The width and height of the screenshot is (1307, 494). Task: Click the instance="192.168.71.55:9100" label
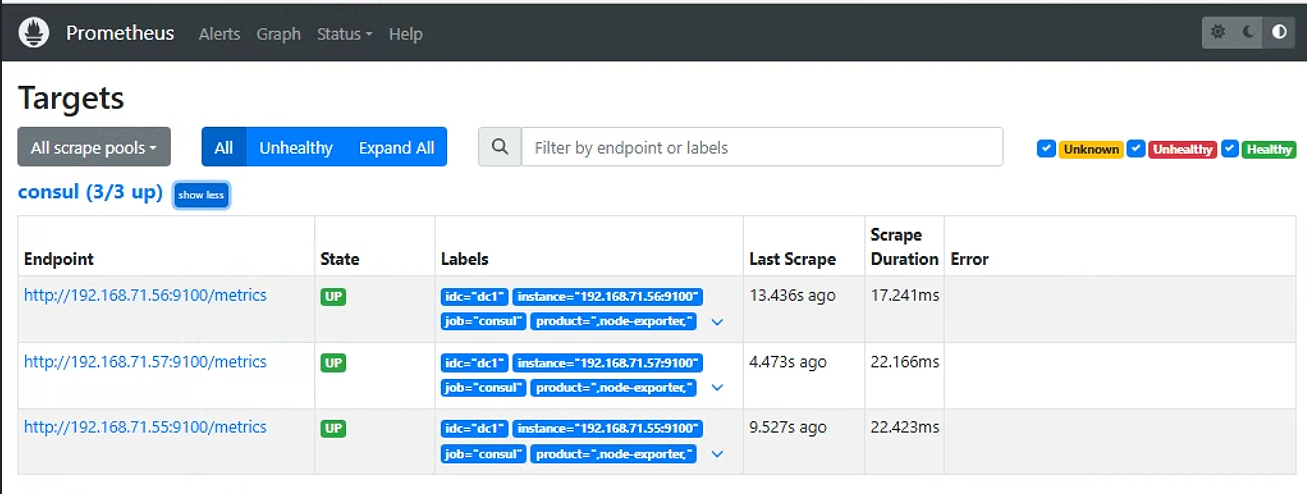(607, 429)
